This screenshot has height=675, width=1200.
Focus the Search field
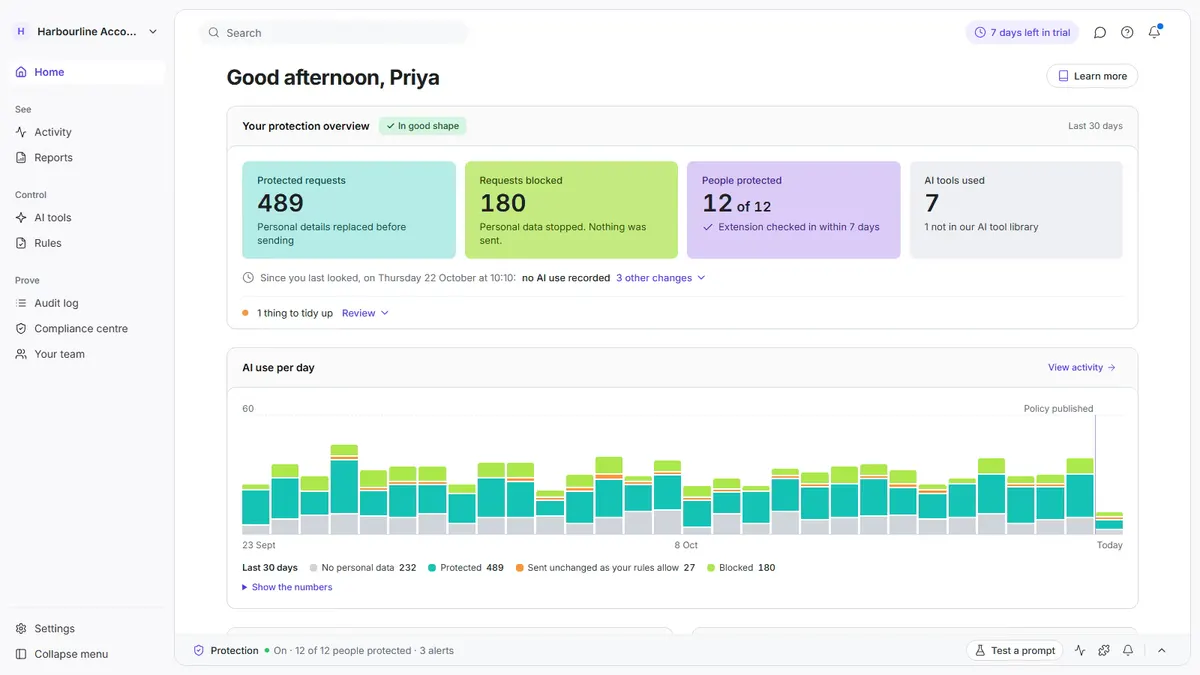click(x=334, y=33)
